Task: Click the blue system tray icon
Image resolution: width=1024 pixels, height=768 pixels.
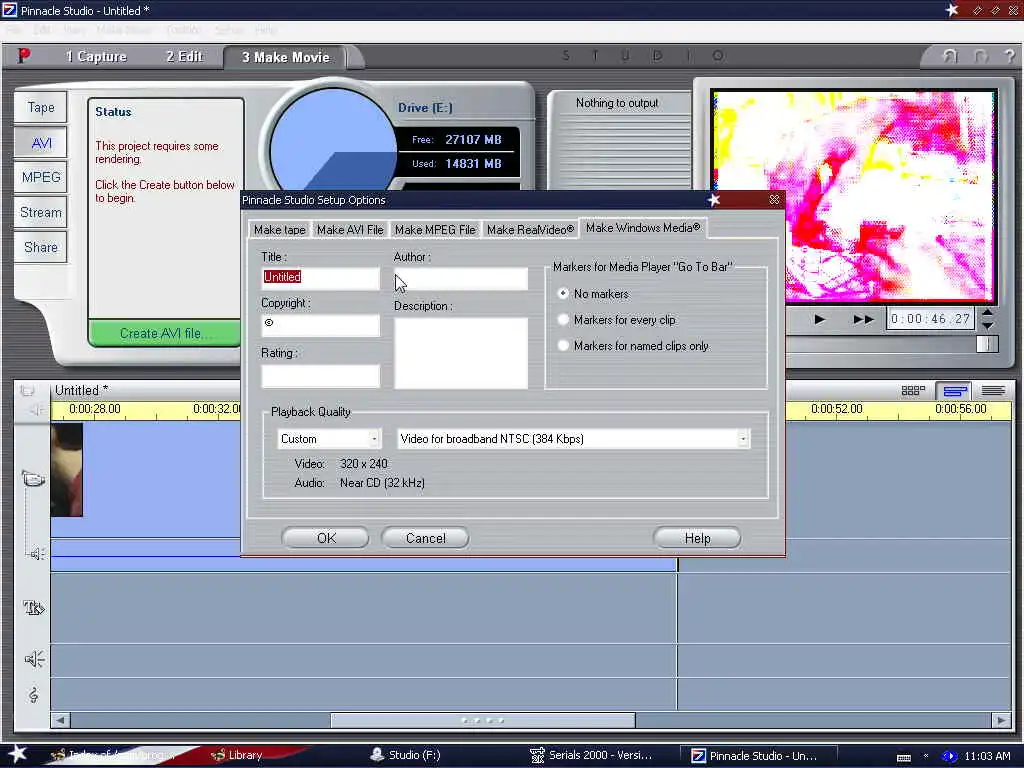Action: click(950, 756)
